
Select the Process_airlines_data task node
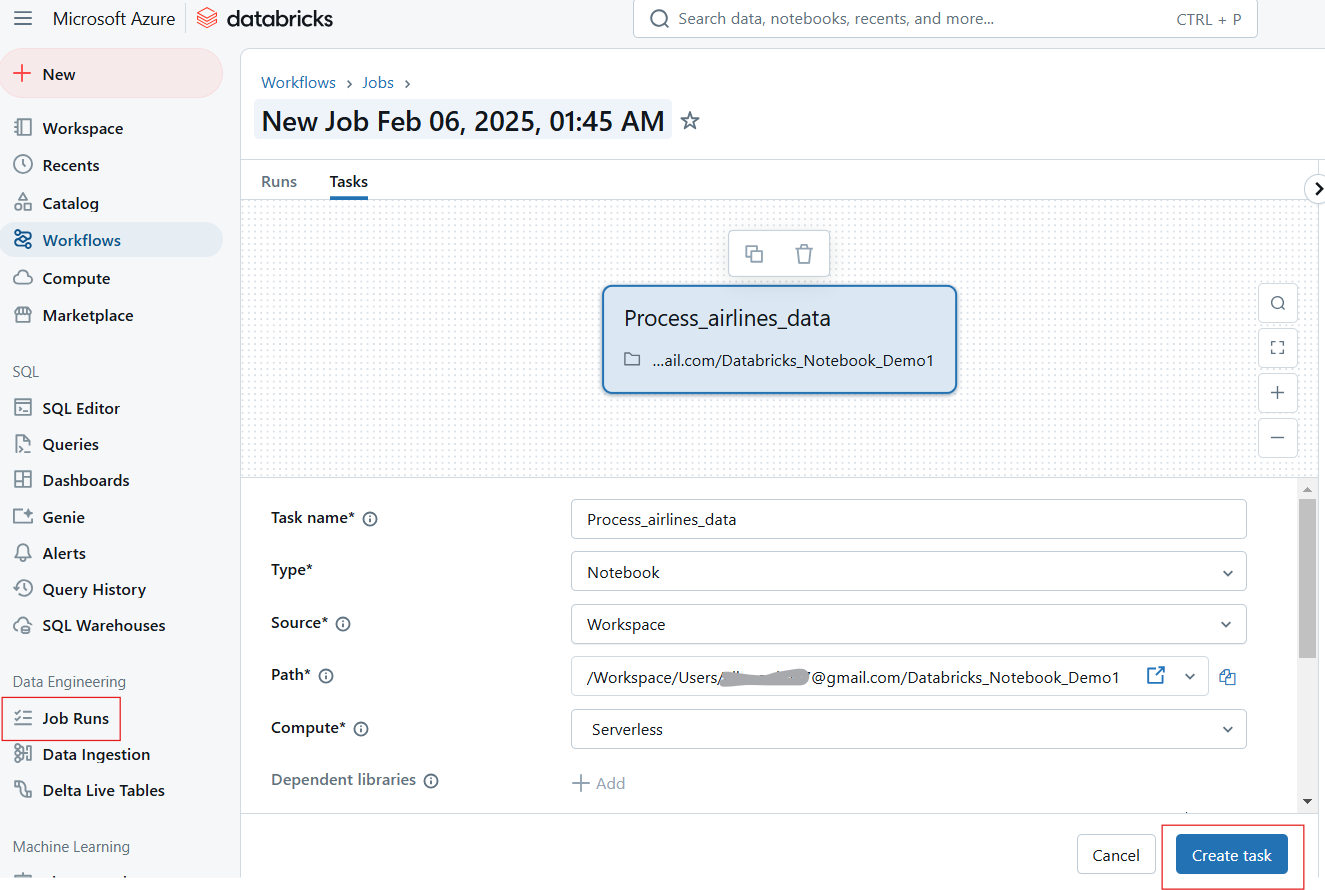[779, 339]
